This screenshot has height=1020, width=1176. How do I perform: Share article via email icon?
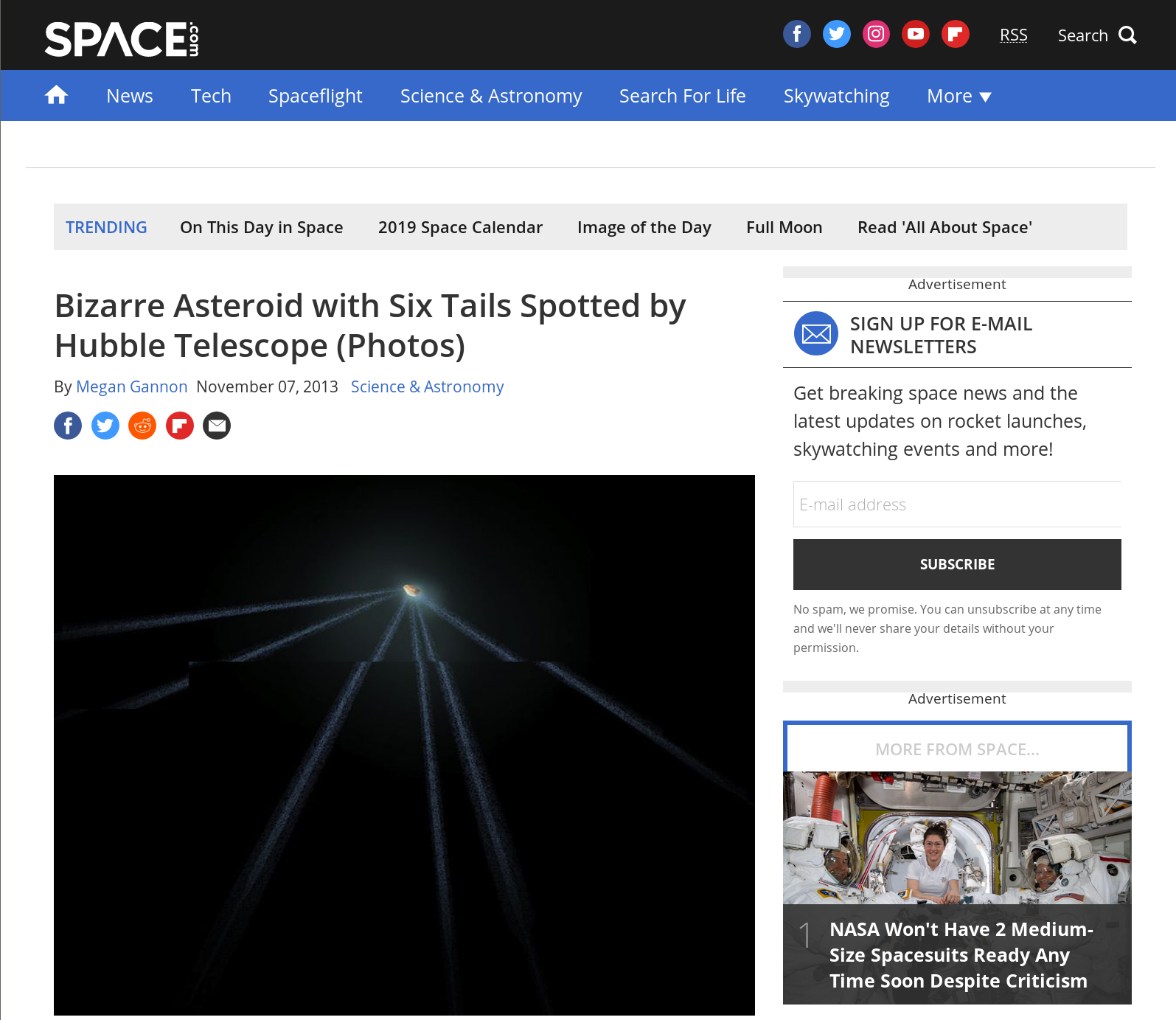(217, 426)
